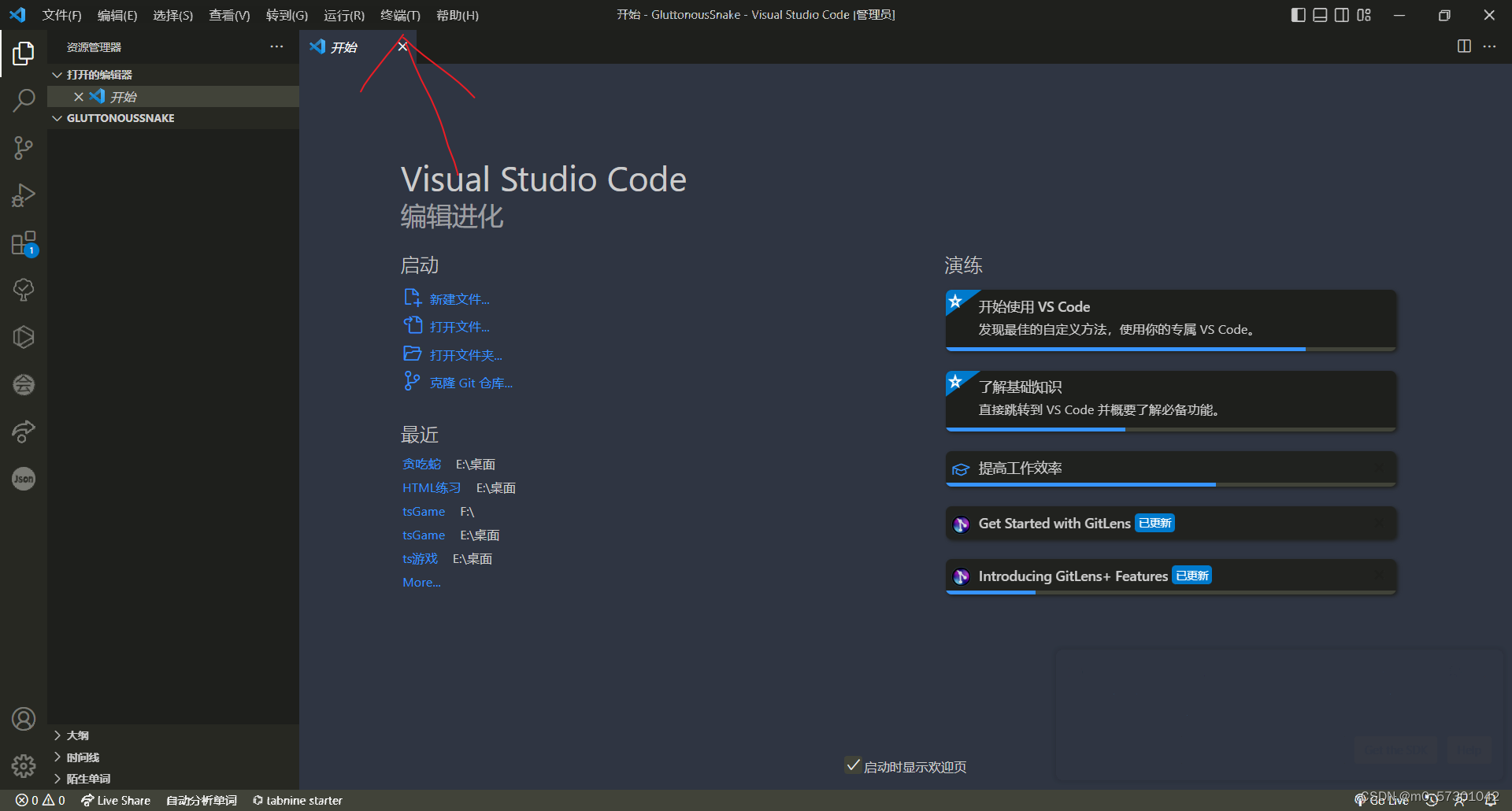
Task: Open the 查看(V) menu
Action: pyautogui.click(x=229, y=15)
